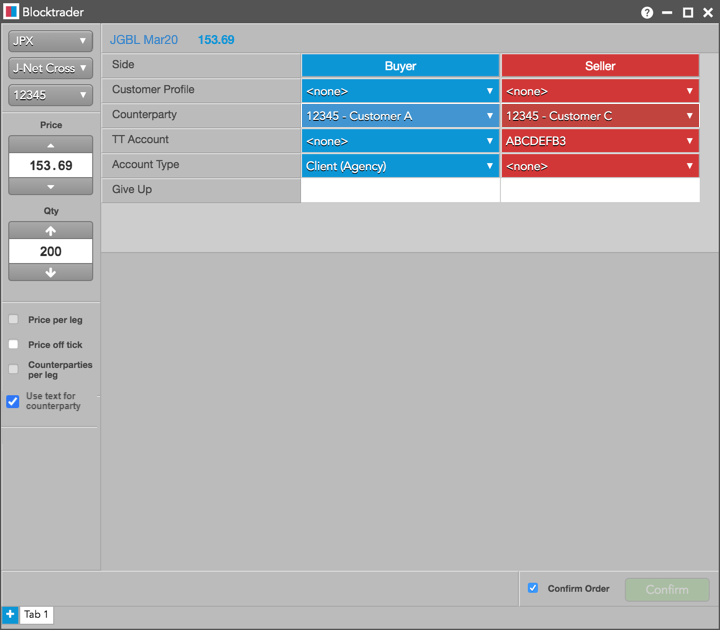
Task: Click the Buyer Give Up field
Action: point(400,190)
